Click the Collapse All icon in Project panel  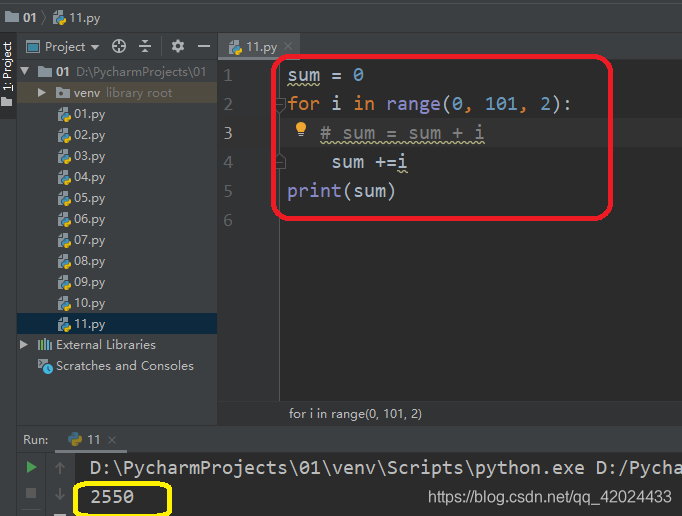pyautogui.click(x=145, y=46)
